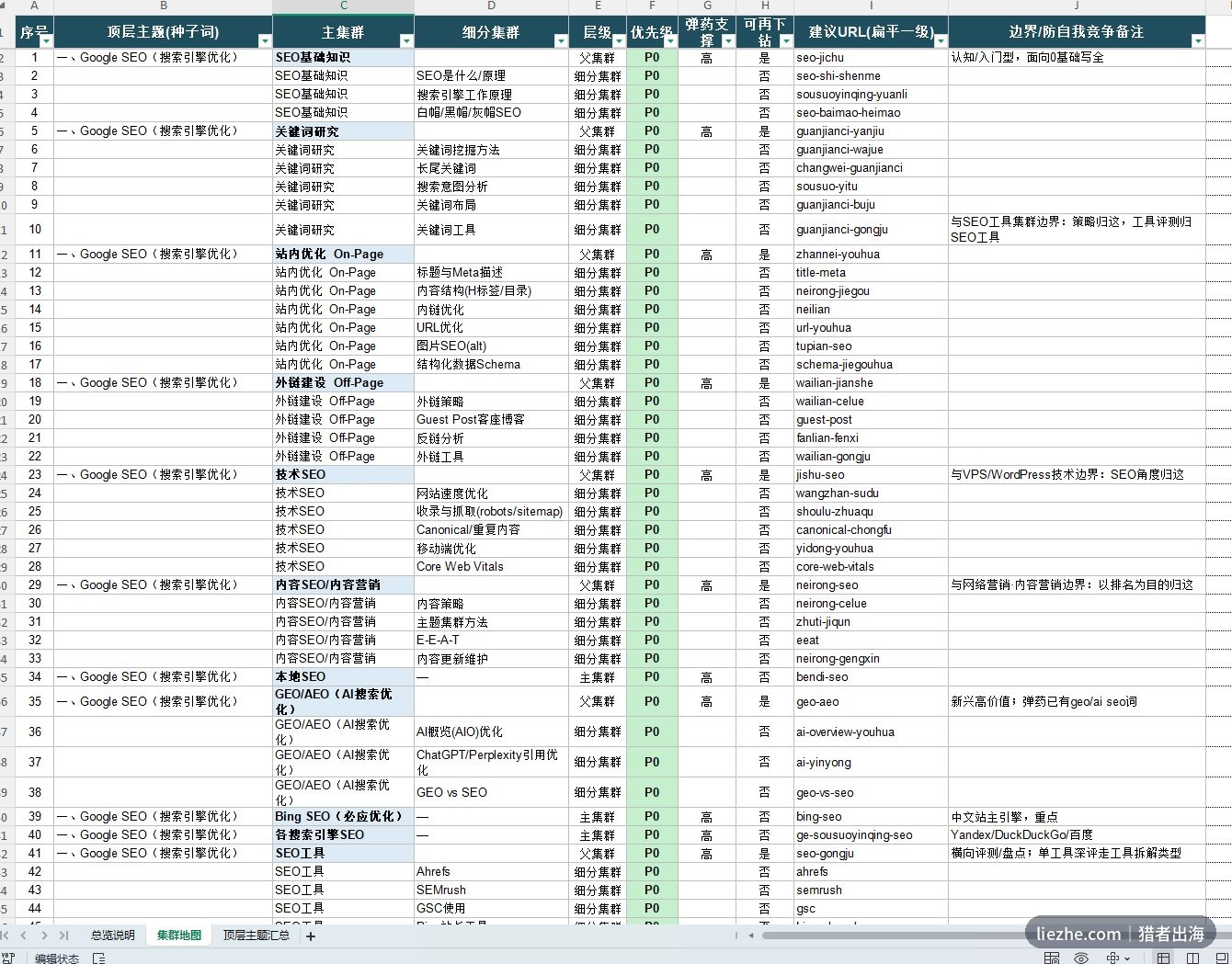
Task: Select the Guest Post客座博客 cell
Action: 492,419
